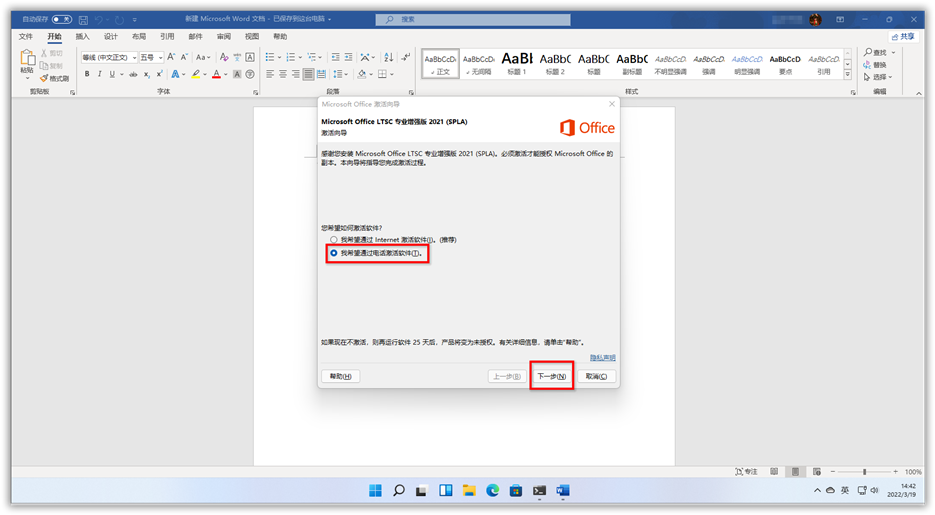Center align the paragraph
The width and height of the screenshot is (935, 515).
pyautogui.click(x=283, y=75)
